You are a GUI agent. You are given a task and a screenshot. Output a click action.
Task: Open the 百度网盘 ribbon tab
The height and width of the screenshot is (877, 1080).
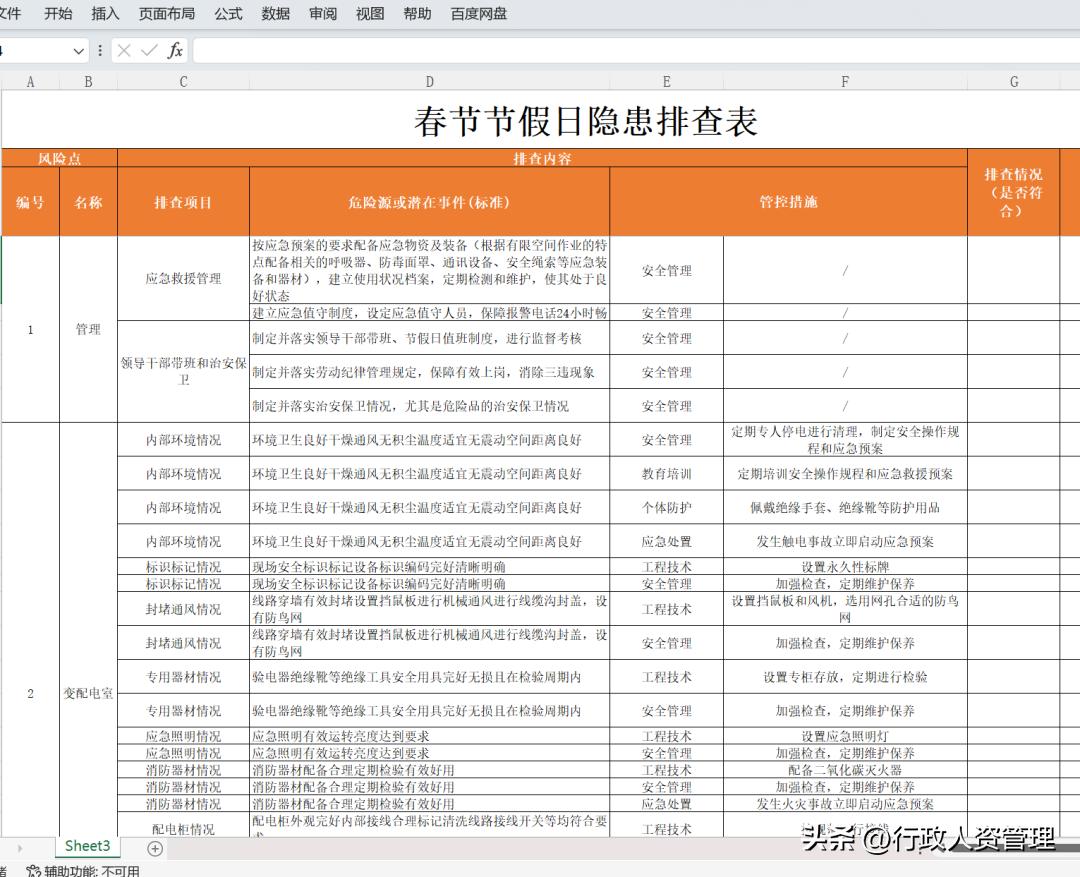[476, 14]
